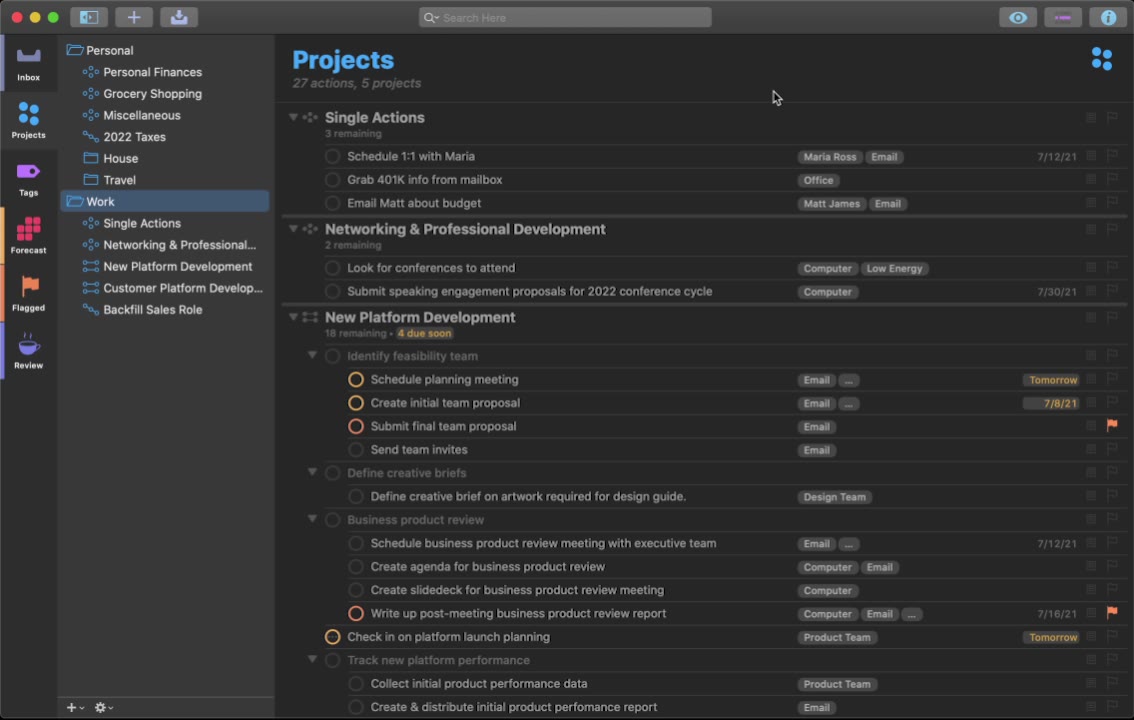Click the Low Energy tag
The height and width of the screenshot is (720, 1134).
894,269
